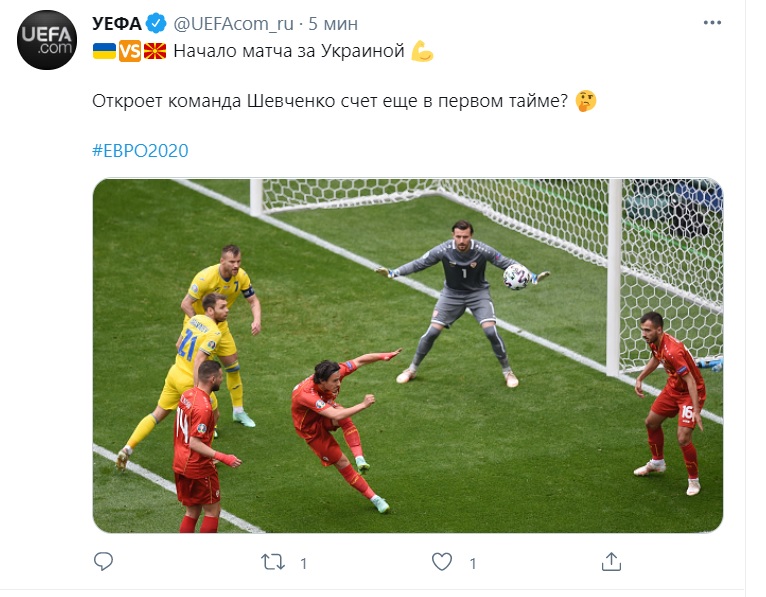The width and height of the screenshot is (766, 597).
Task: Click the share upload icon
Action: pyautogui.click(x=611, y=561)
